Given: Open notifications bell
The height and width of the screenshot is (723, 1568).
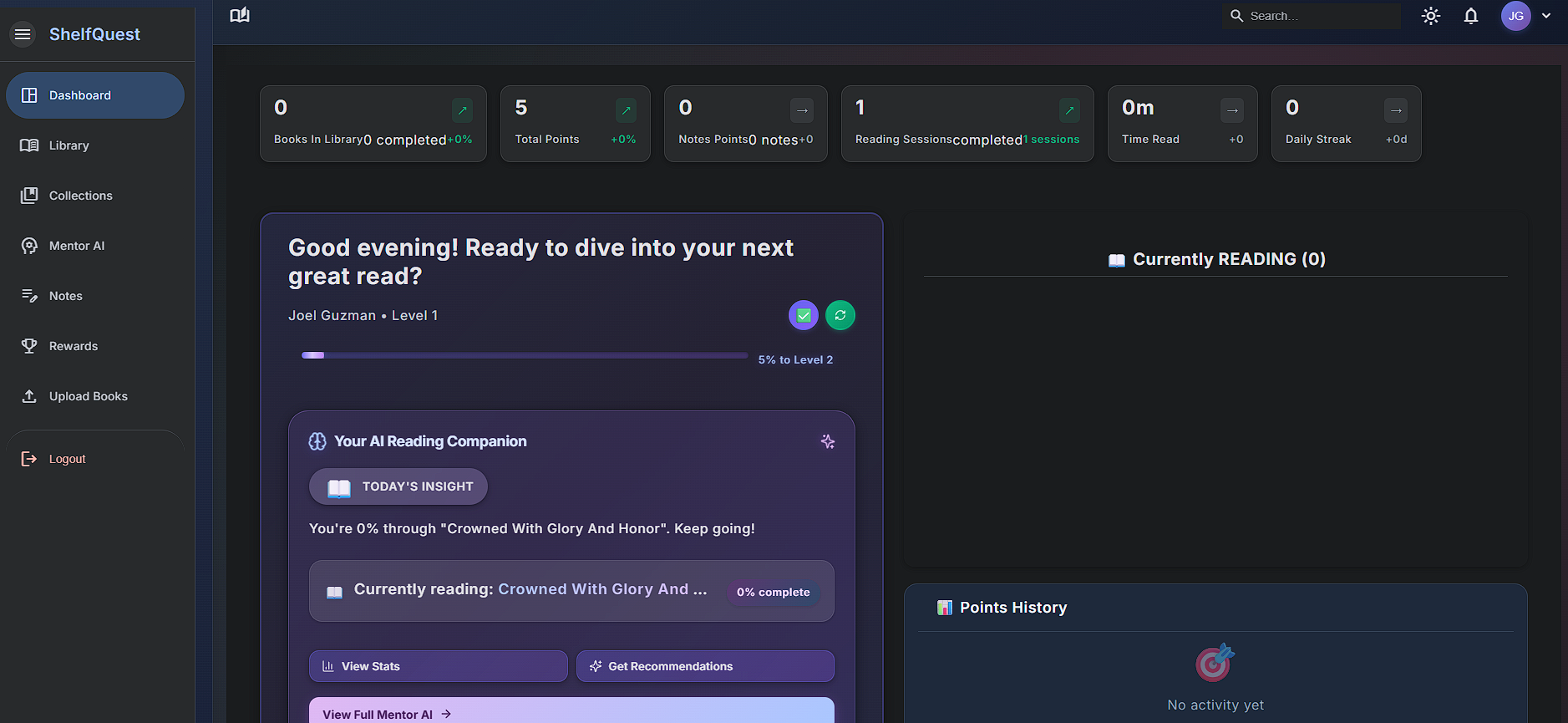Looking at the screenshot, I should click(1471, 16).
